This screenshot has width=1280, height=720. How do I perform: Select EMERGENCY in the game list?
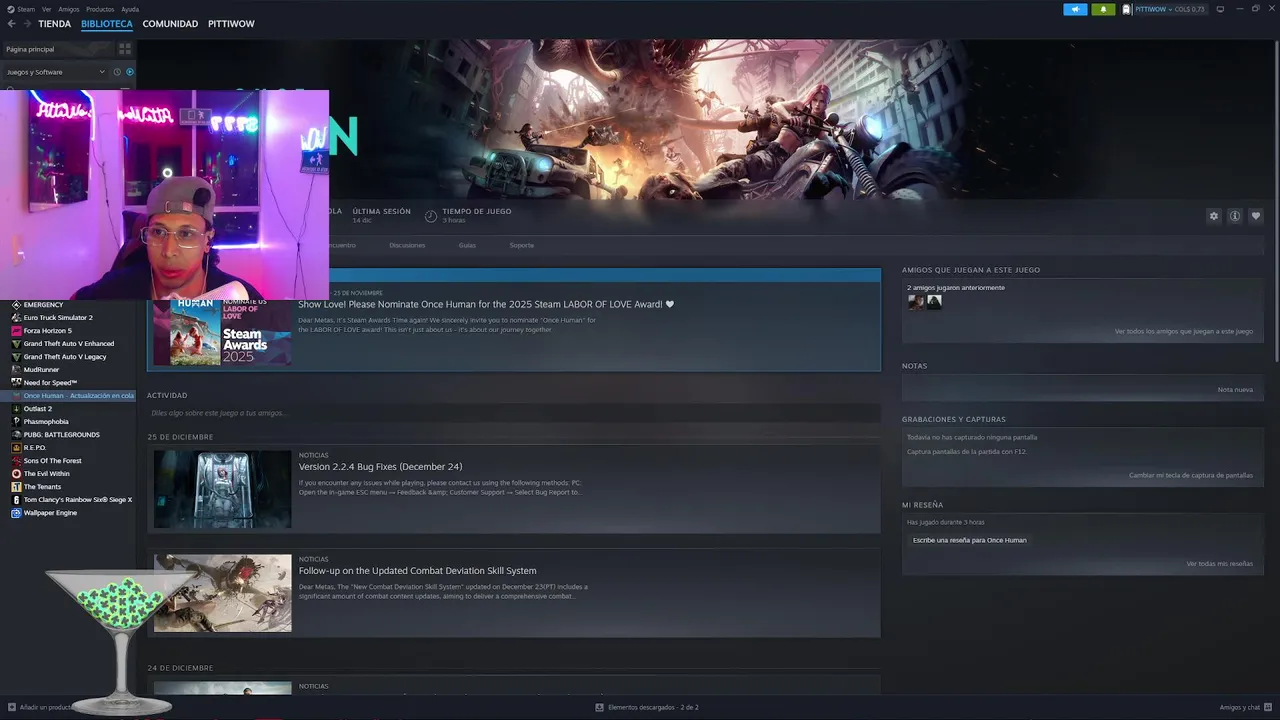pyautogui.click(x=44, y=305)
